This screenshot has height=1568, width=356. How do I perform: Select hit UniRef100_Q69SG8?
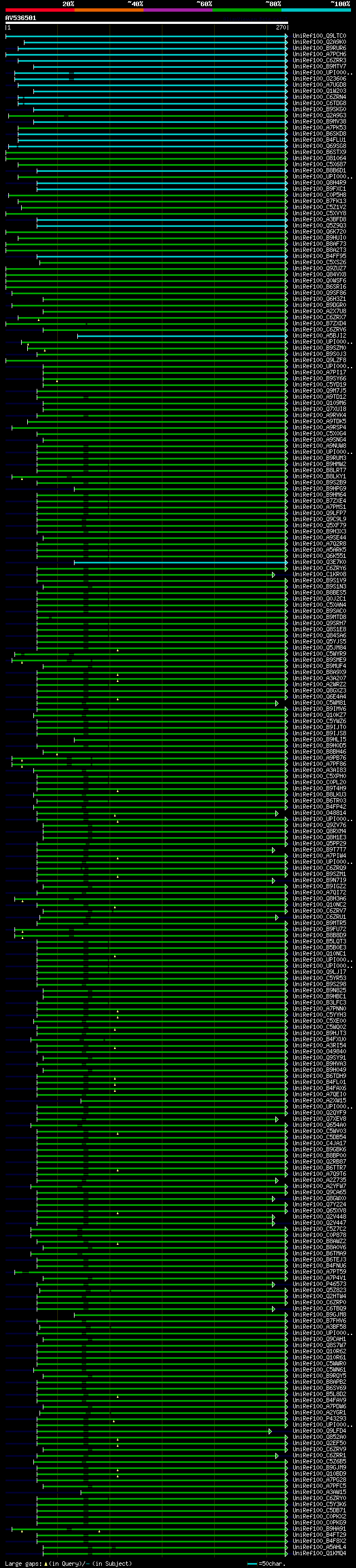[319, 146]
